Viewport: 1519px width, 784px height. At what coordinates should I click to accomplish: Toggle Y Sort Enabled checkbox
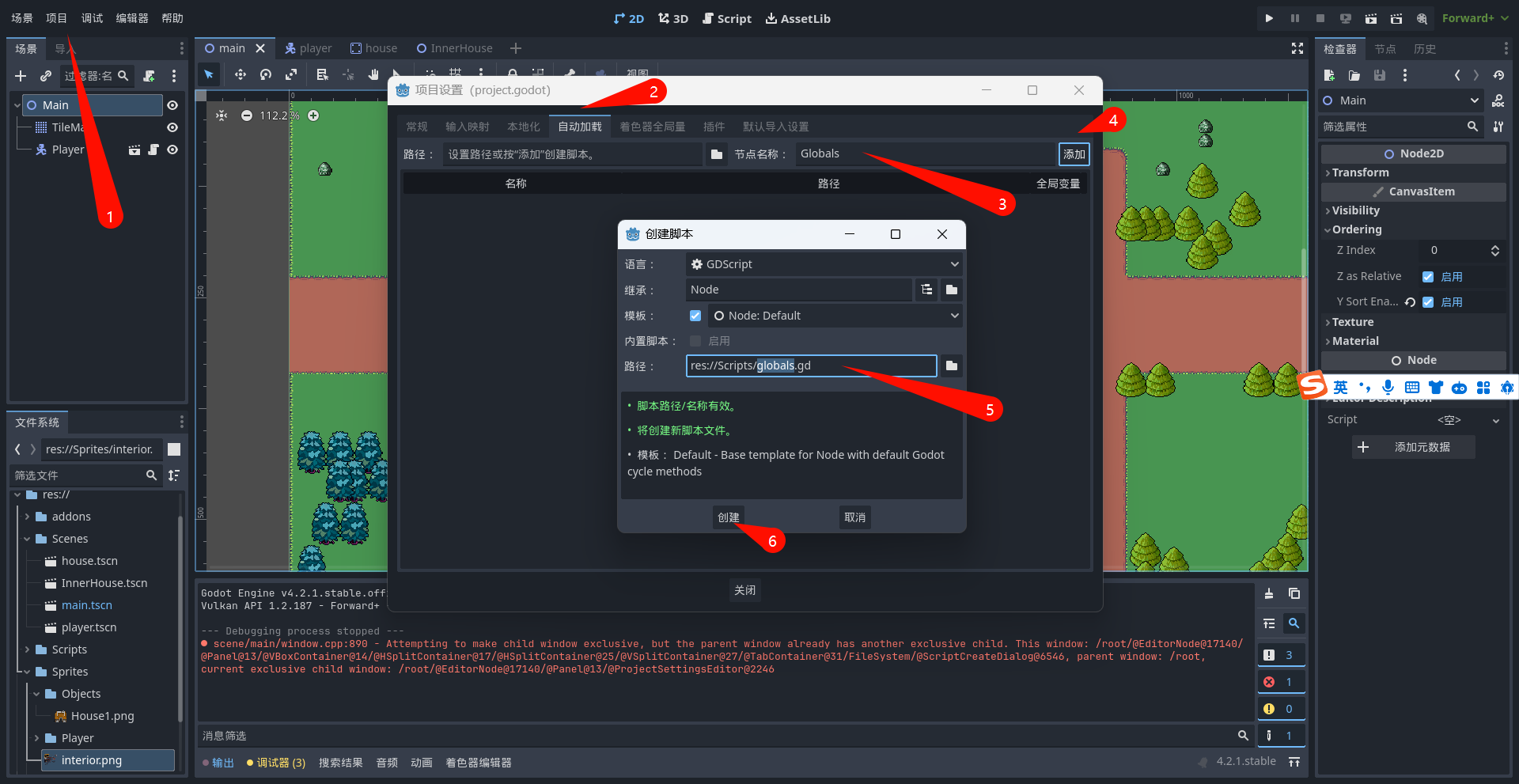tap(1428, 302)
